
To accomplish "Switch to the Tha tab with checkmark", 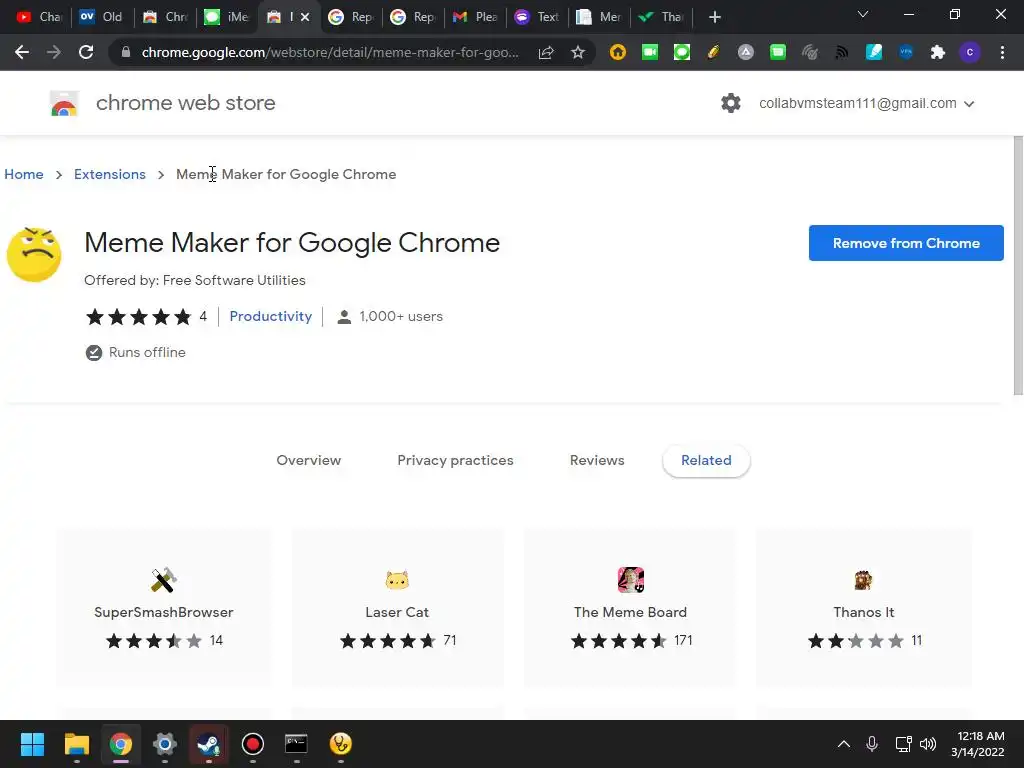I will tap(661, 17).
